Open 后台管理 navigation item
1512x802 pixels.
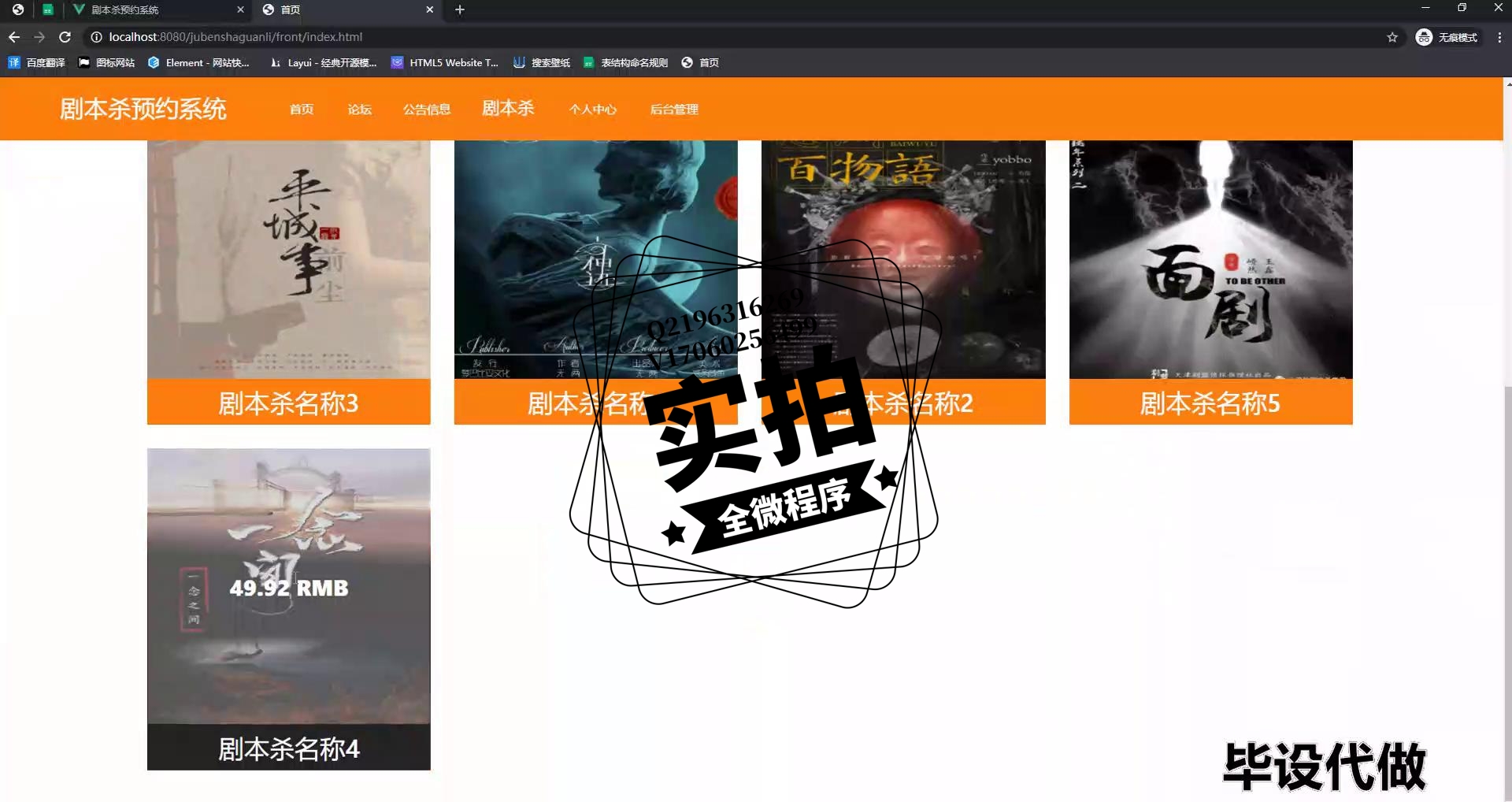674,110
